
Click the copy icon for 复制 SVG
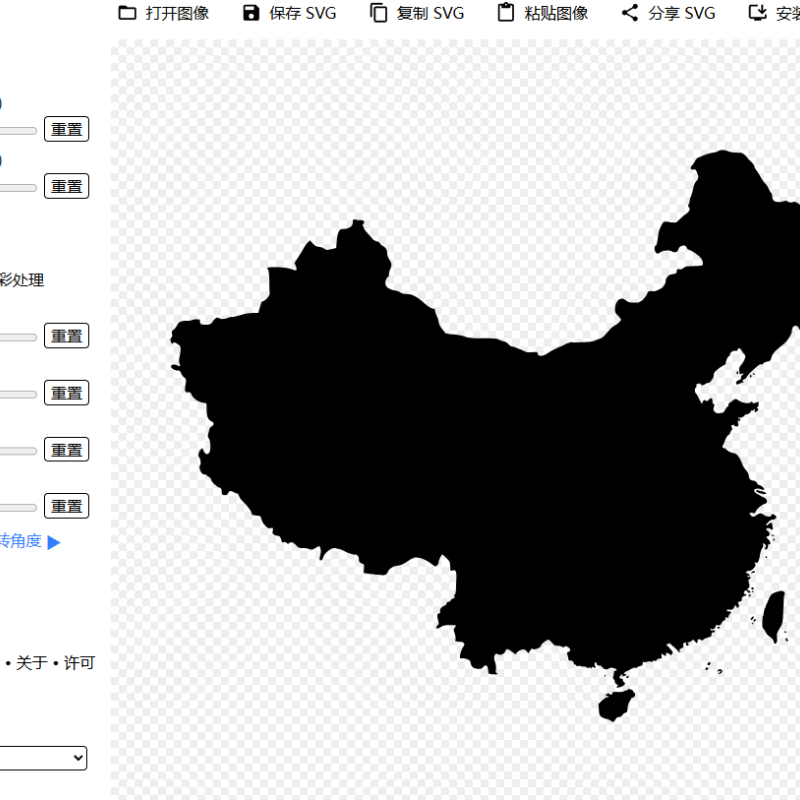pyautogui.click(x=378, y=13)
